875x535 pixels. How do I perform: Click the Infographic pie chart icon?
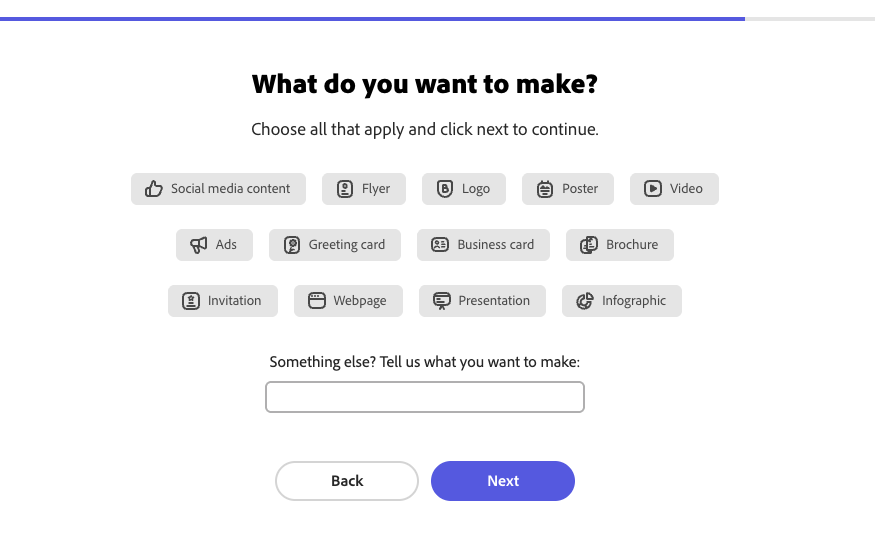pos(585,301)
